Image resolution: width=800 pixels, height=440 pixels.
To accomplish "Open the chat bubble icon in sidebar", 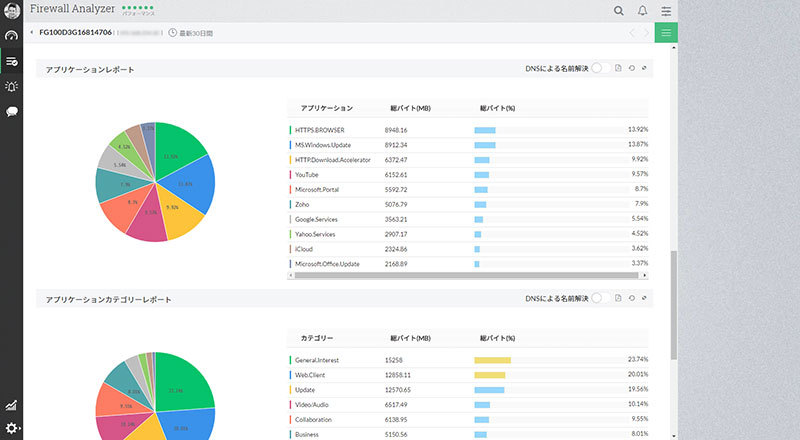I will tap(11, 112).
